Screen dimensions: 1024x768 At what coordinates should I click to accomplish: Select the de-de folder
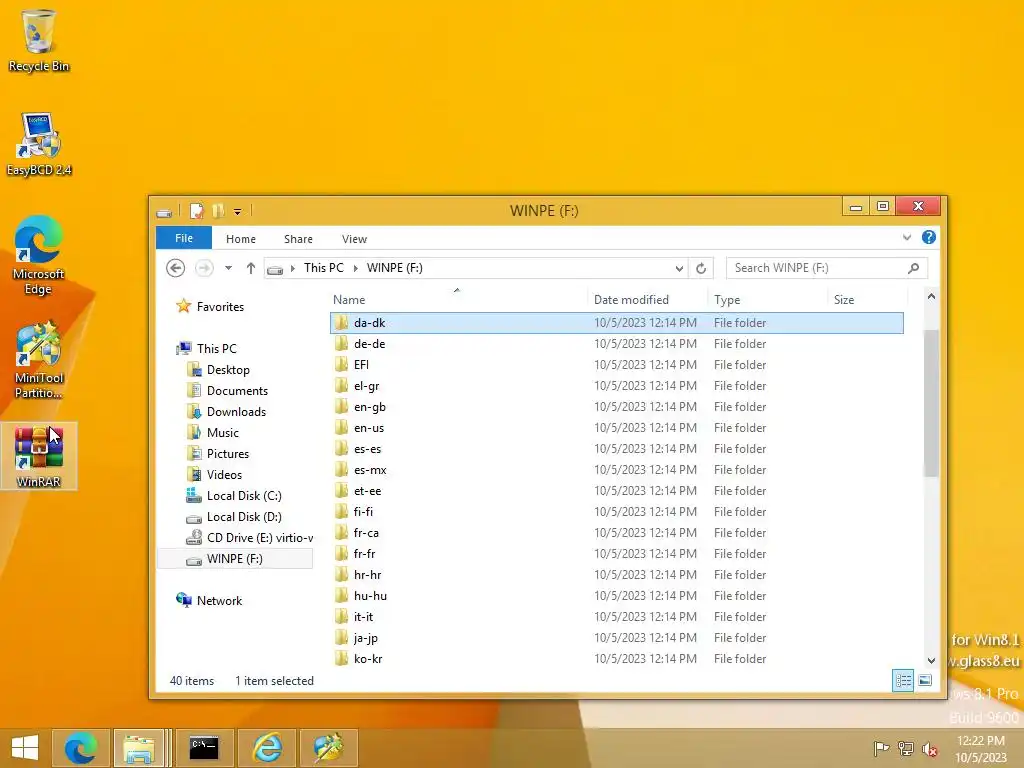point(616,344)
